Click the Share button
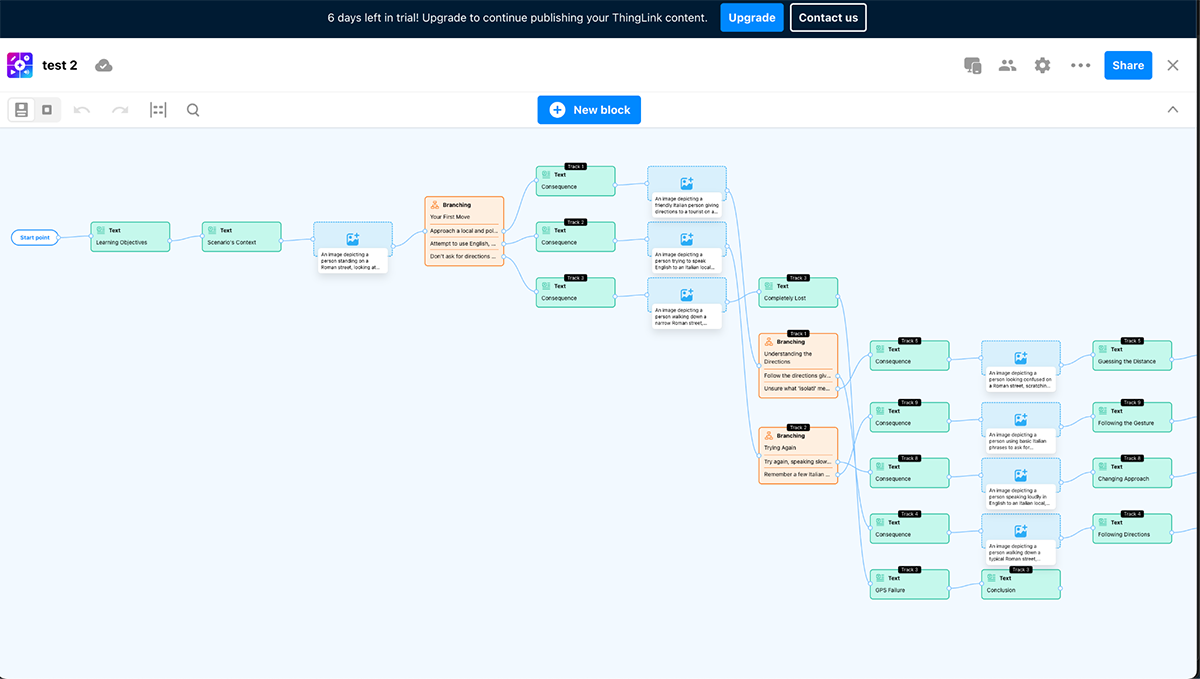1200x679 pixels. coord(1127,65)
